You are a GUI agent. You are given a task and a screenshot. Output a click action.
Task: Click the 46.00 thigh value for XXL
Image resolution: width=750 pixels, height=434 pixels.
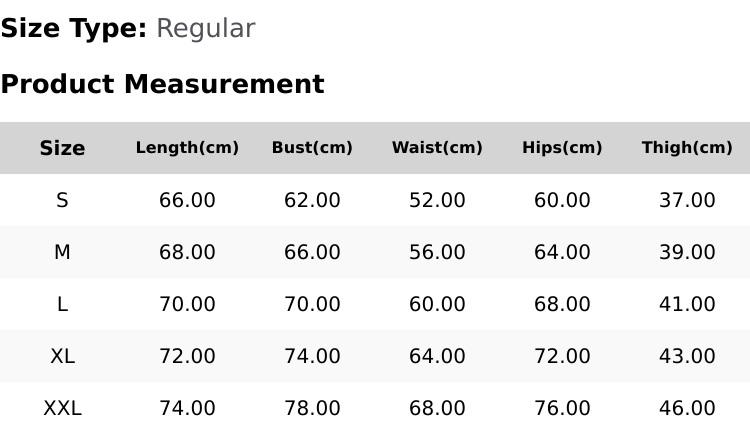click(687, 409)
